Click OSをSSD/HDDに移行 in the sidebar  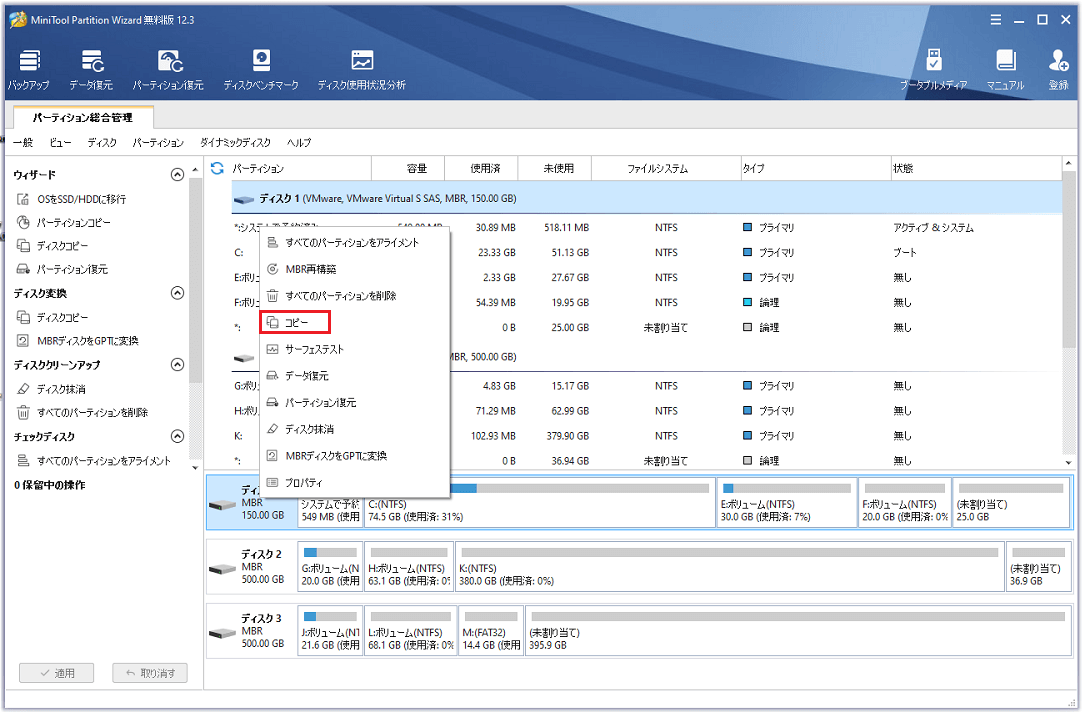click(x=81, y=199)
